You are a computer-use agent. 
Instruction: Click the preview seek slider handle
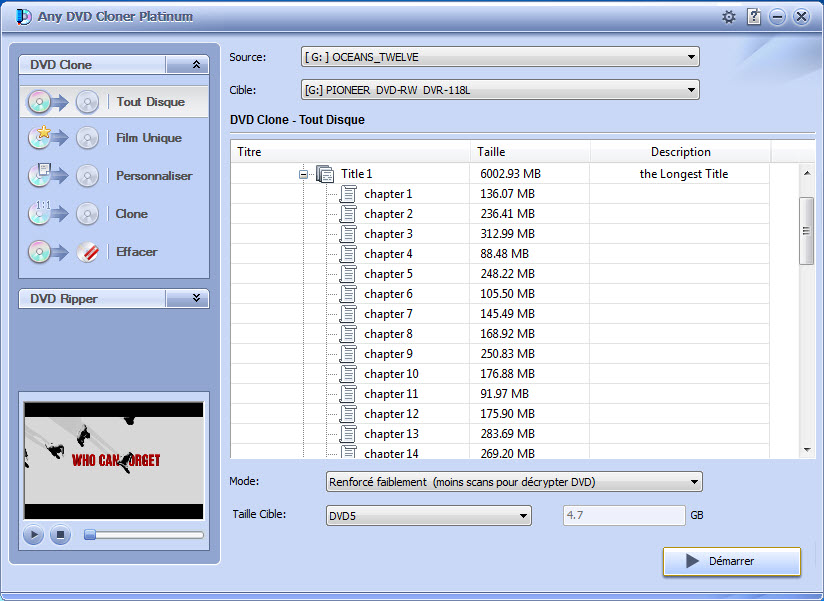[90, 535]
